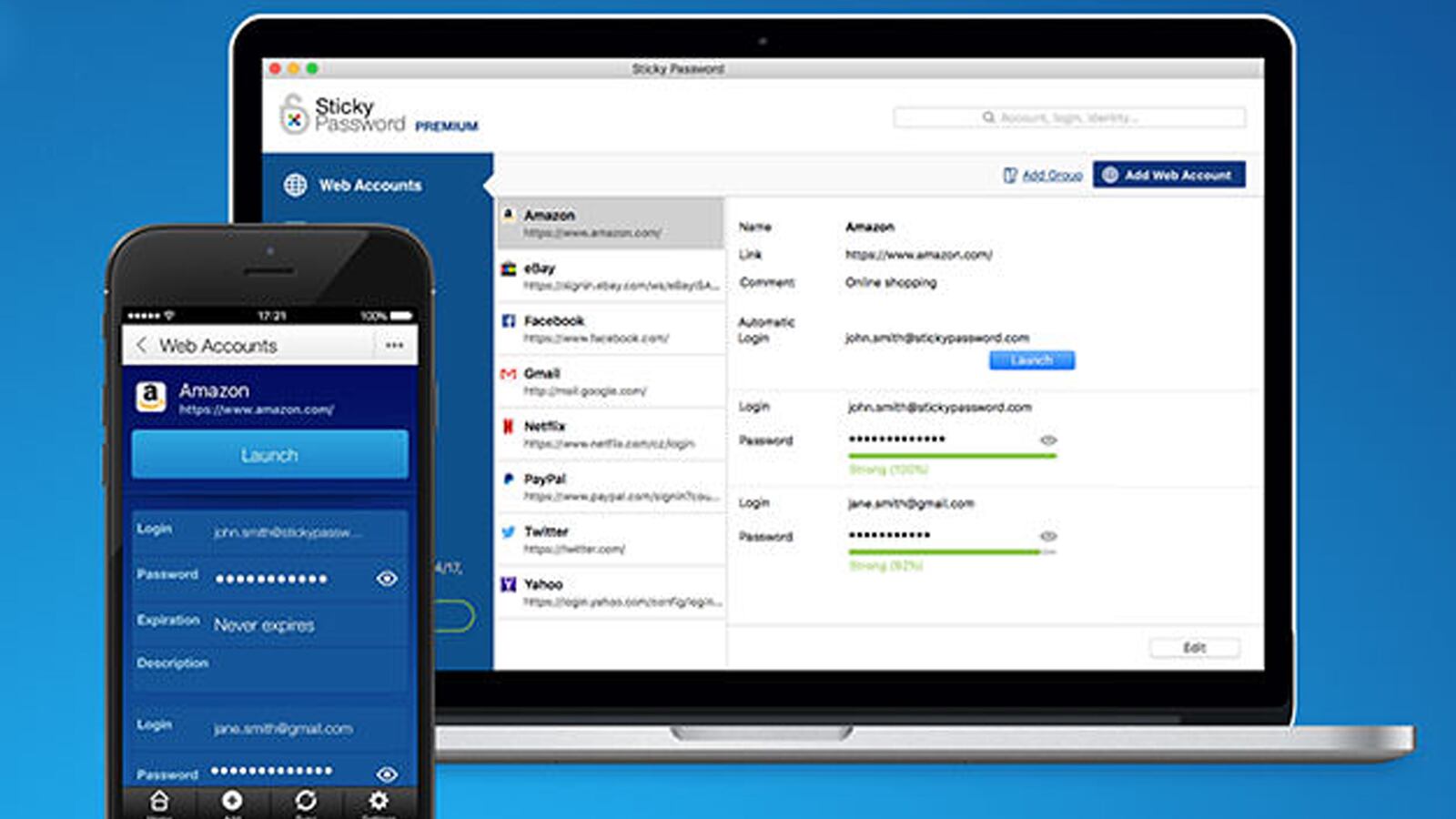Click the Sticky Password padlock logo
Screen dimensions: 1456x819
pyautogui.click(x=293, y=116)
